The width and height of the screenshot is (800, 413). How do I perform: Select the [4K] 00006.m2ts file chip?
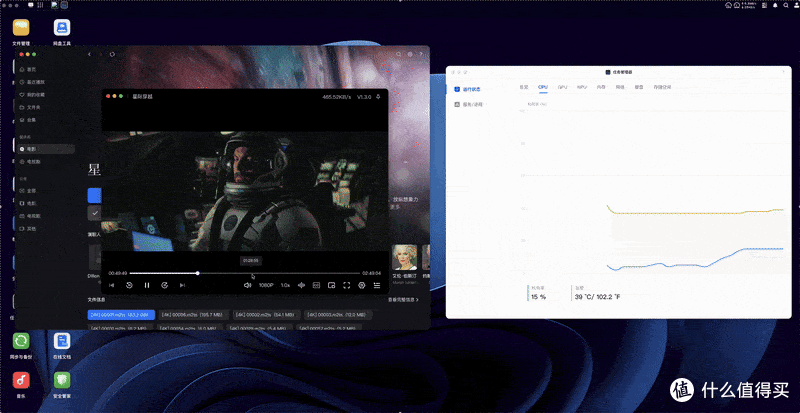pos(193,314)
